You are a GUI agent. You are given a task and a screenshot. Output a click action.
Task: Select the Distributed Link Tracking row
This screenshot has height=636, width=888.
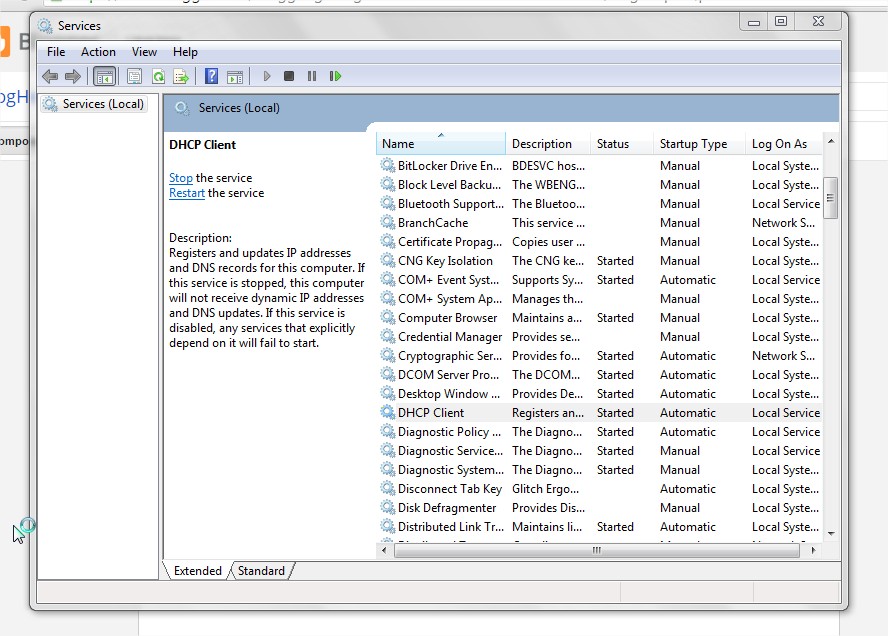[x=600, y=527]
